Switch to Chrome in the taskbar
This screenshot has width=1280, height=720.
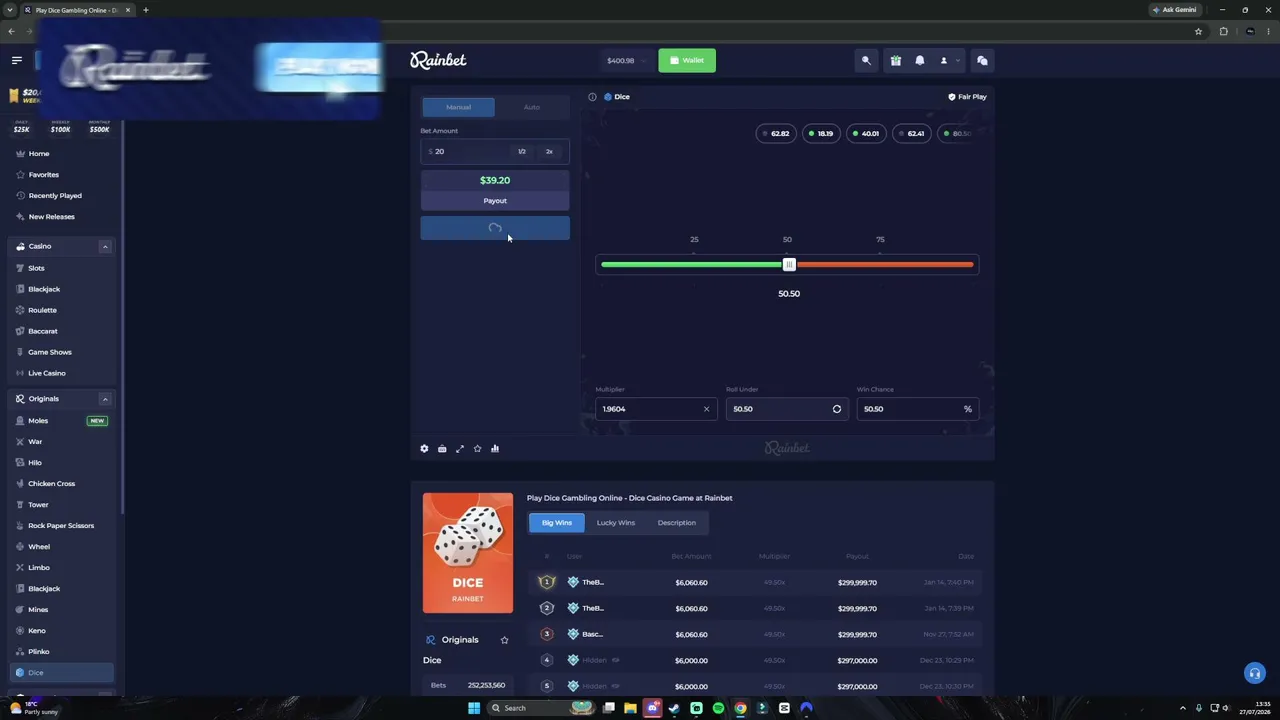(x=740, y=708)
